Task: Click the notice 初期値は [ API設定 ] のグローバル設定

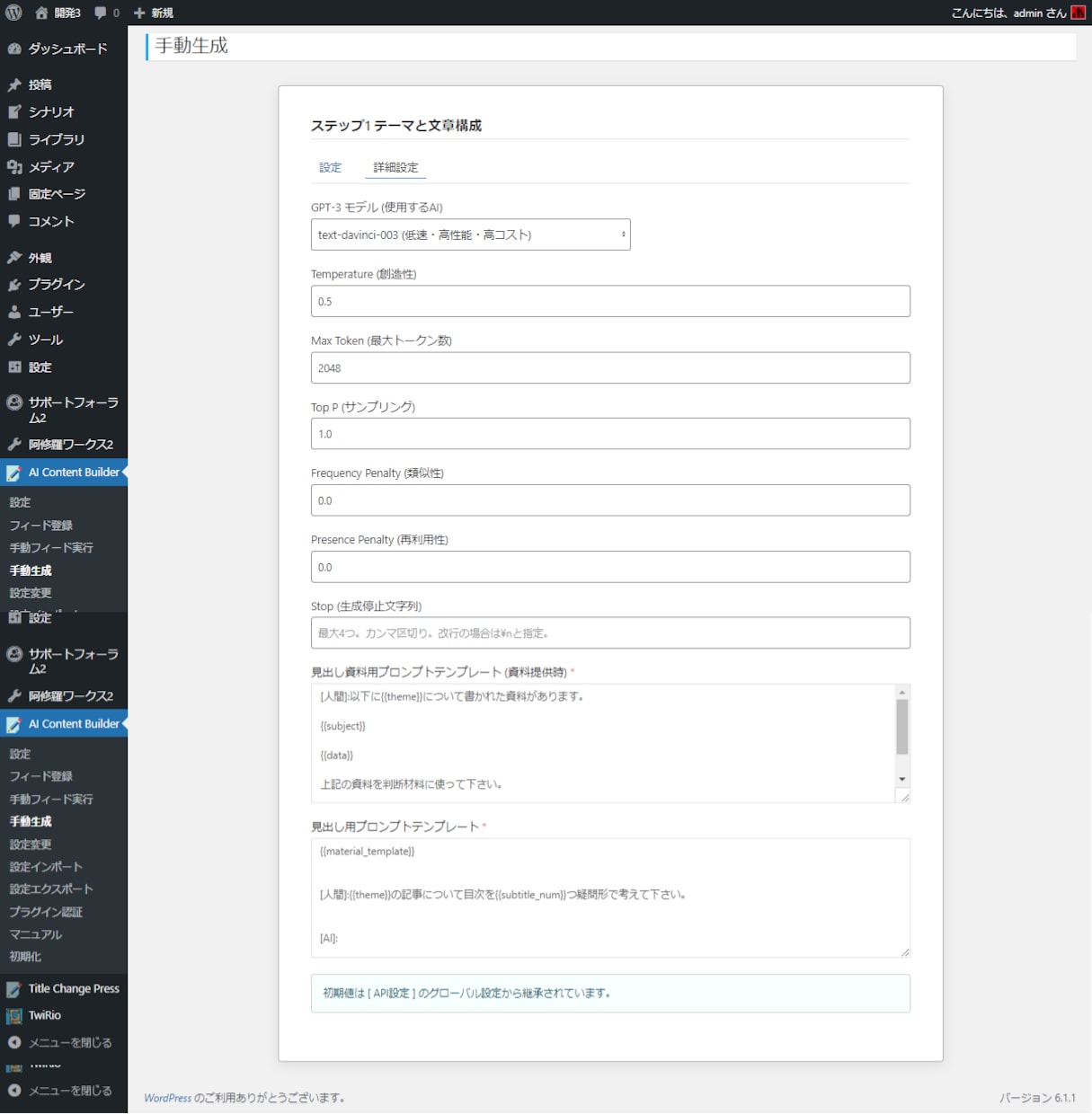Action: (610, 994)
